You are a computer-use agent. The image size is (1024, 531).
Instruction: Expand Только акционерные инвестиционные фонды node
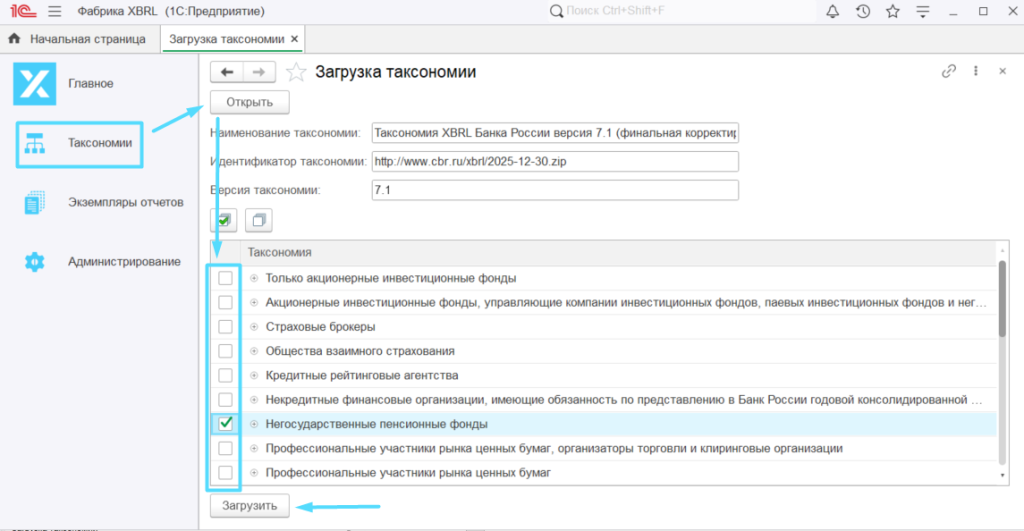coord(254,278)
